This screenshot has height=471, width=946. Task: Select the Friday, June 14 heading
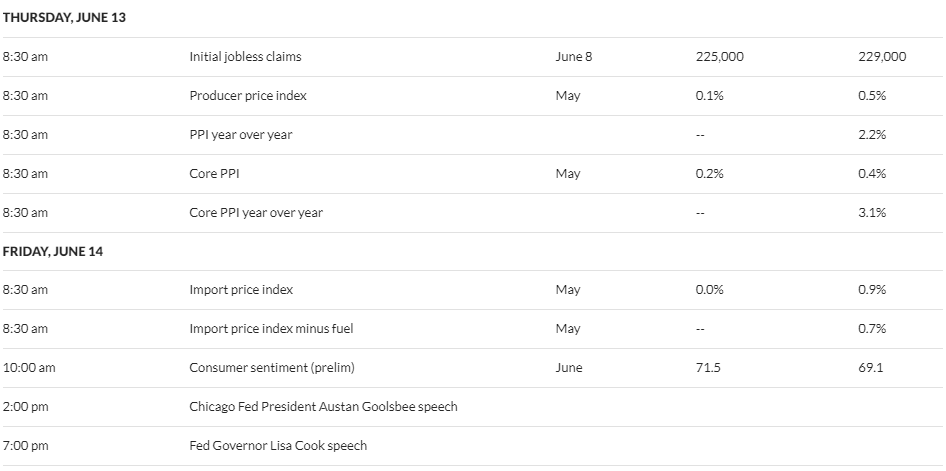52,251
